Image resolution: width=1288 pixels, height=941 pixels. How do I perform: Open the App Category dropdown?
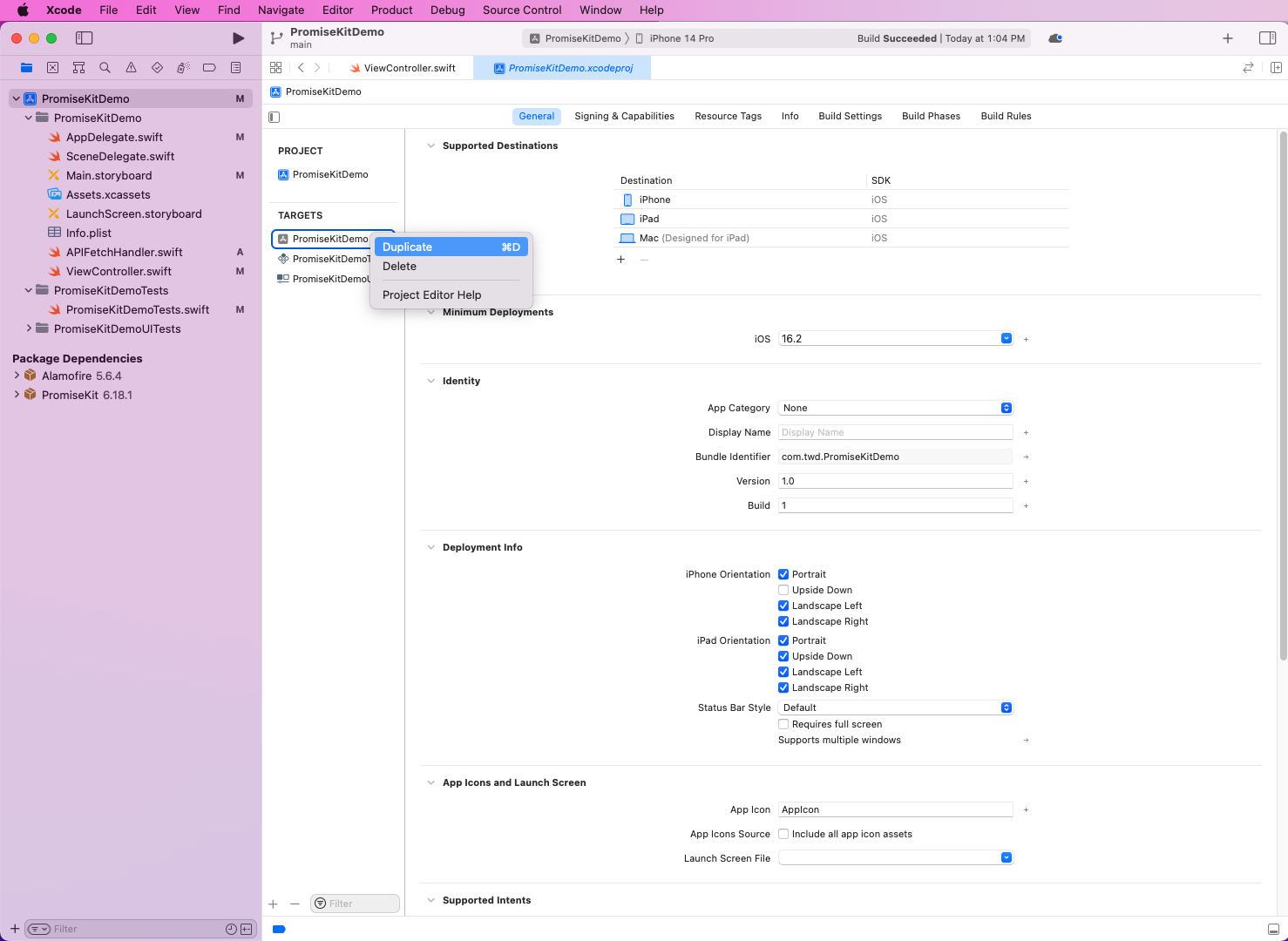pos(896,408)
